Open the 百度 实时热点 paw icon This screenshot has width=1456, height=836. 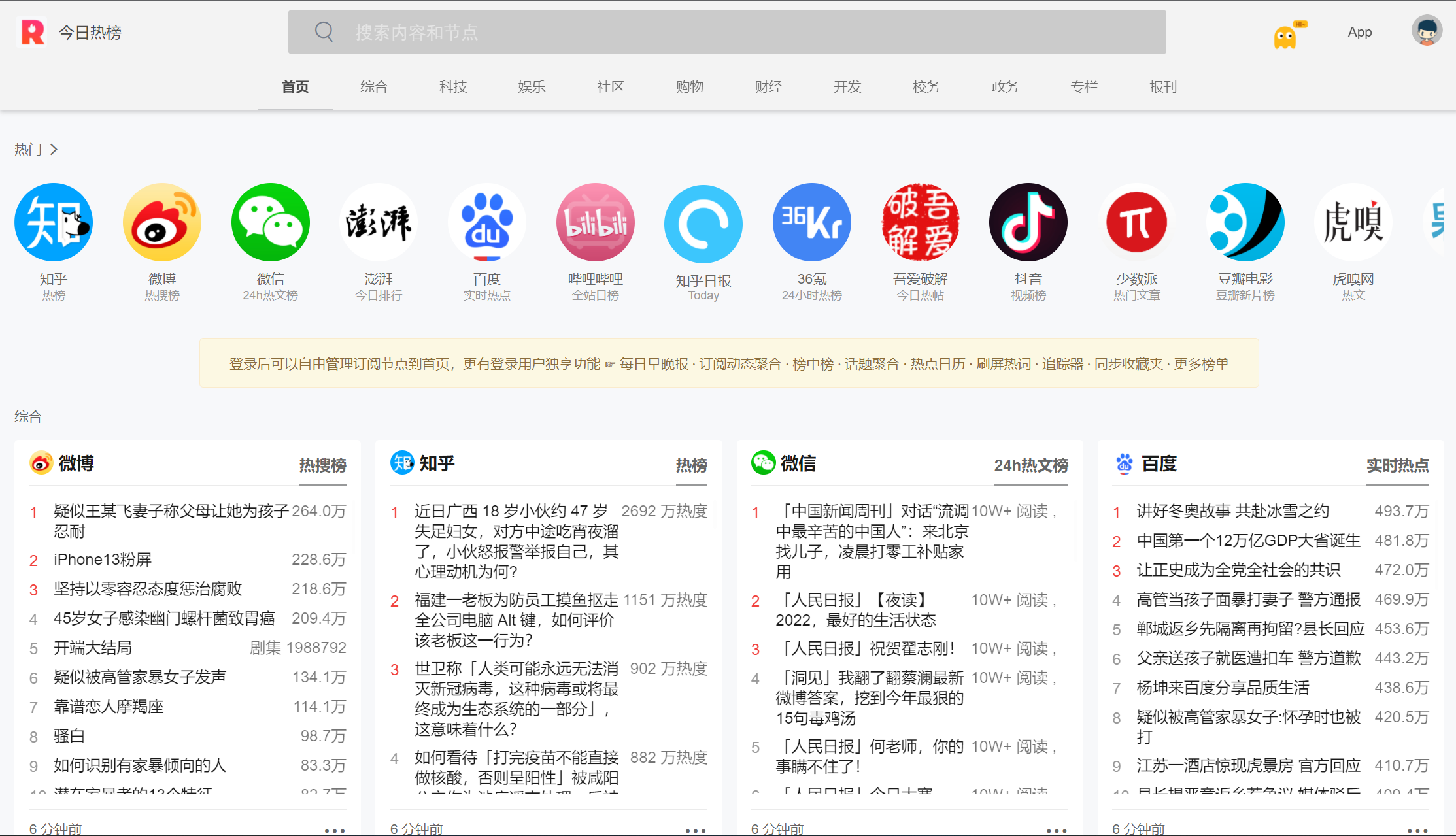click(x=487, y=222)
